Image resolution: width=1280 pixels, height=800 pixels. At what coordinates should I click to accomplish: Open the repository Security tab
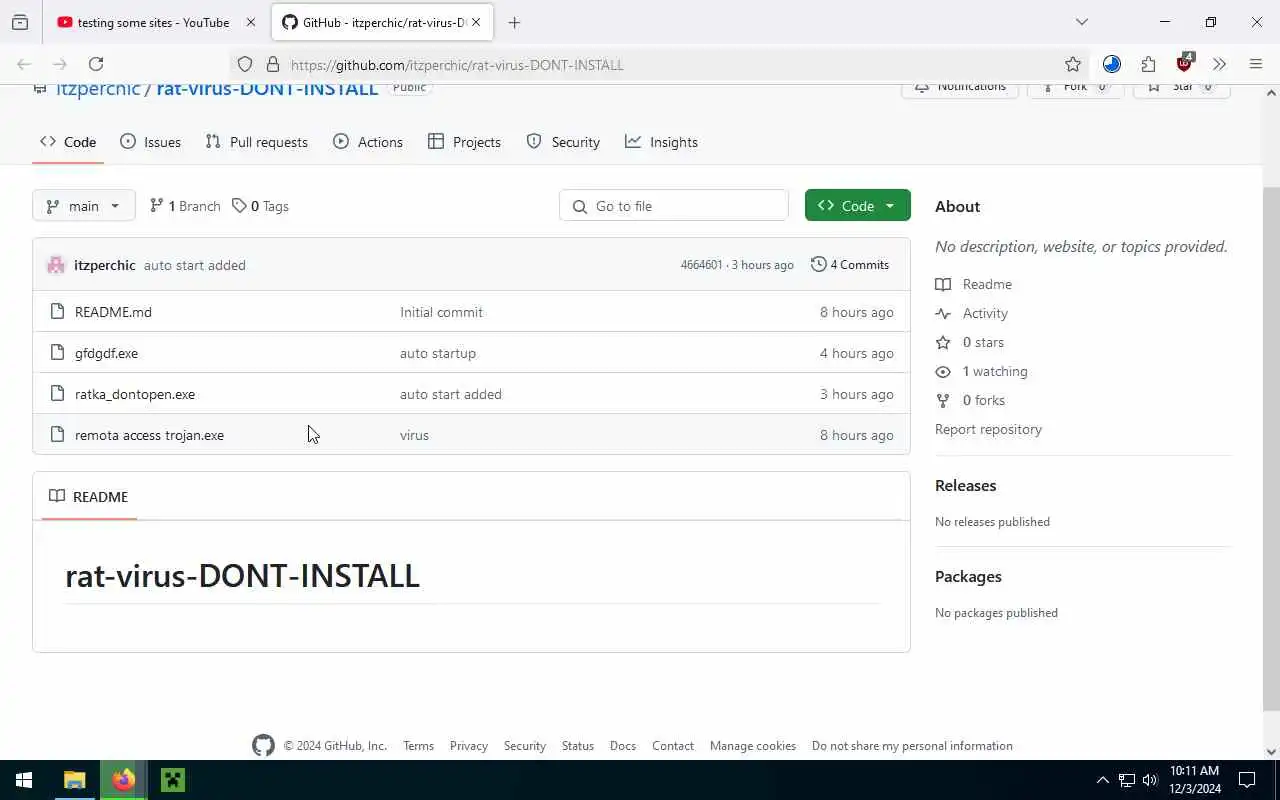[x=563, y=142]
